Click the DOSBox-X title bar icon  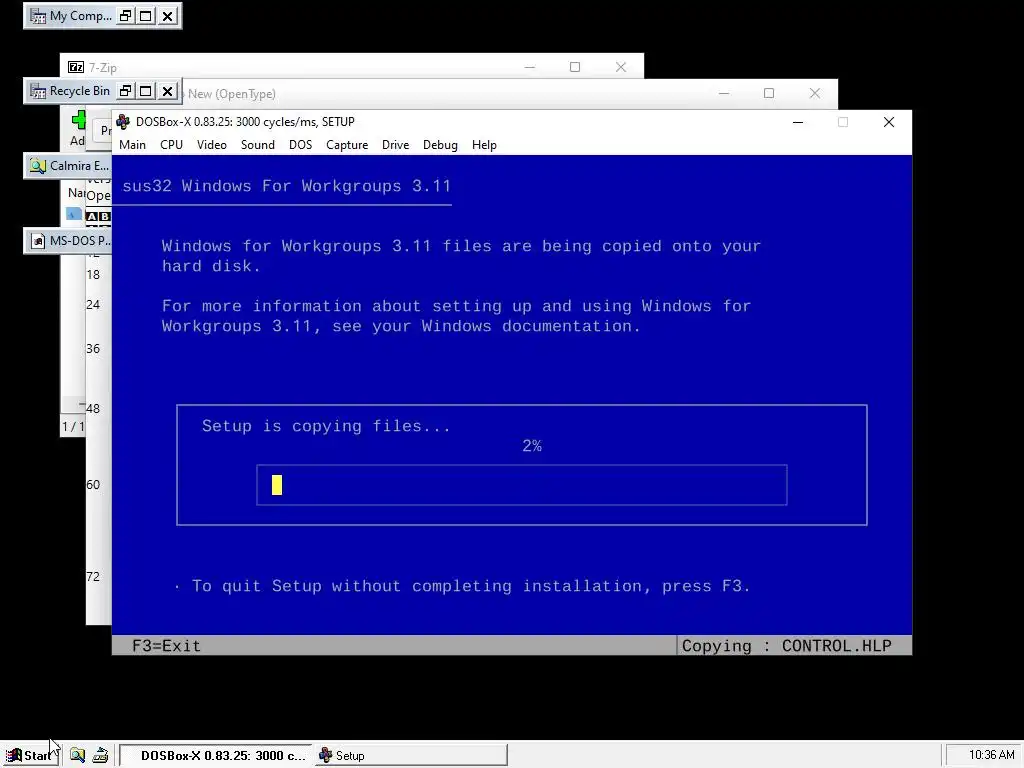[123, 122]
